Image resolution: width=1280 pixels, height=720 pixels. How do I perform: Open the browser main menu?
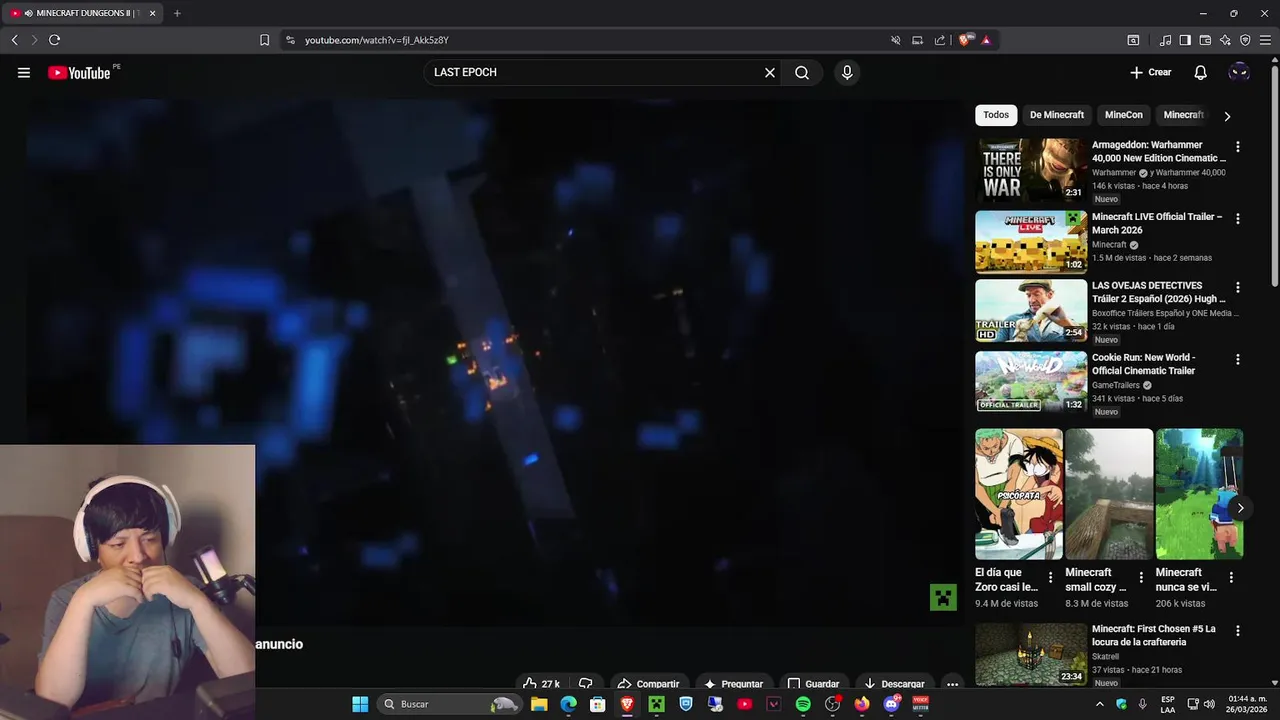coord(1265,40)
